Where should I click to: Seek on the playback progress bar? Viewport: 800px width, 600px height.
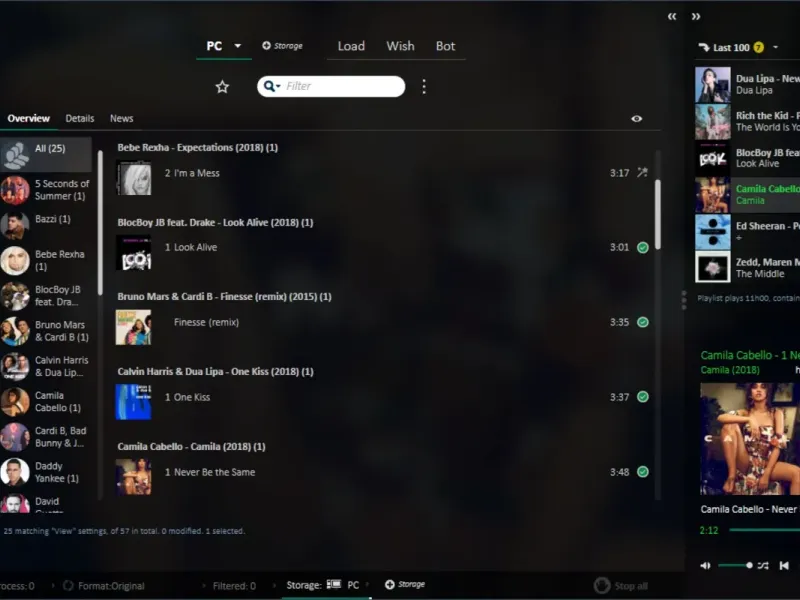point(764,530)
